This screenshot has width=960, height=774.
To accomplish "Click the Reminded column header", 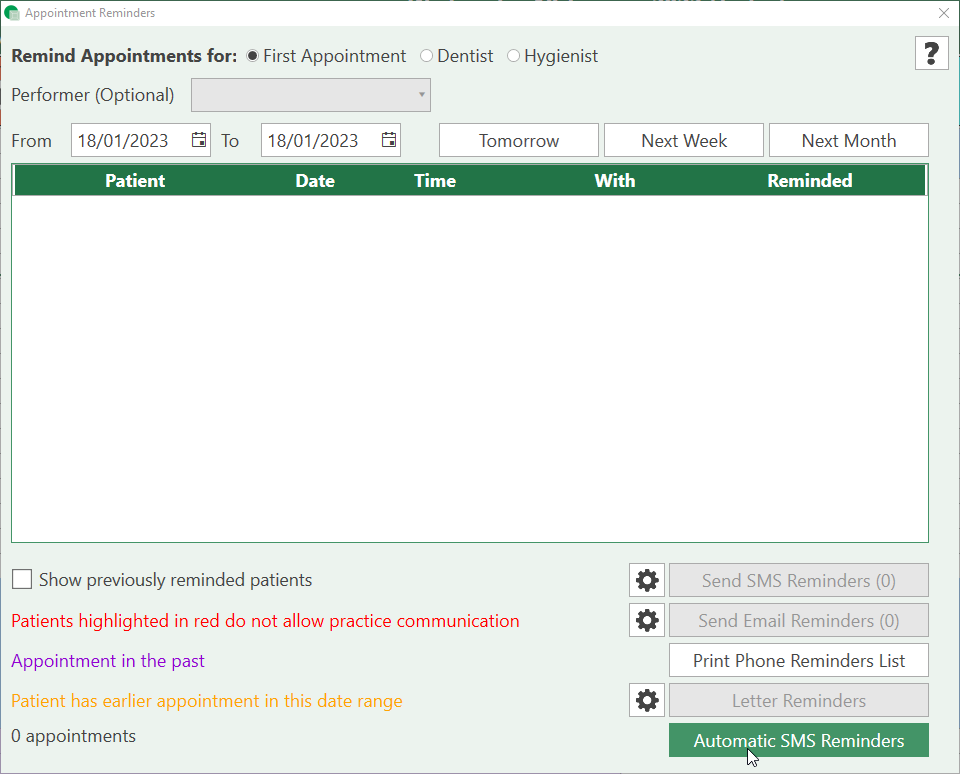I will pos(809,181).
